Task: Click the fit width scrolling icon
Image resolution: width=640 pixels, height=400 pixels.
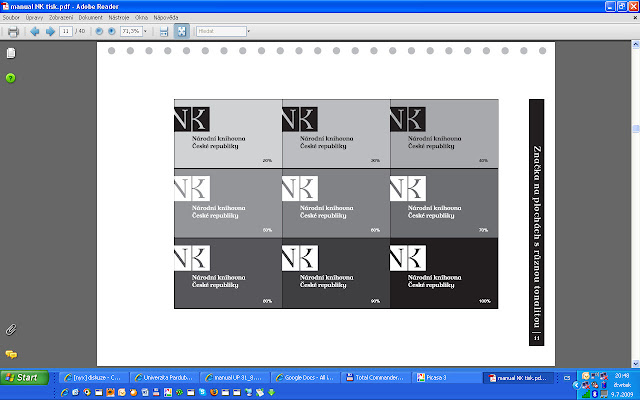Action: tap(165, 31)
